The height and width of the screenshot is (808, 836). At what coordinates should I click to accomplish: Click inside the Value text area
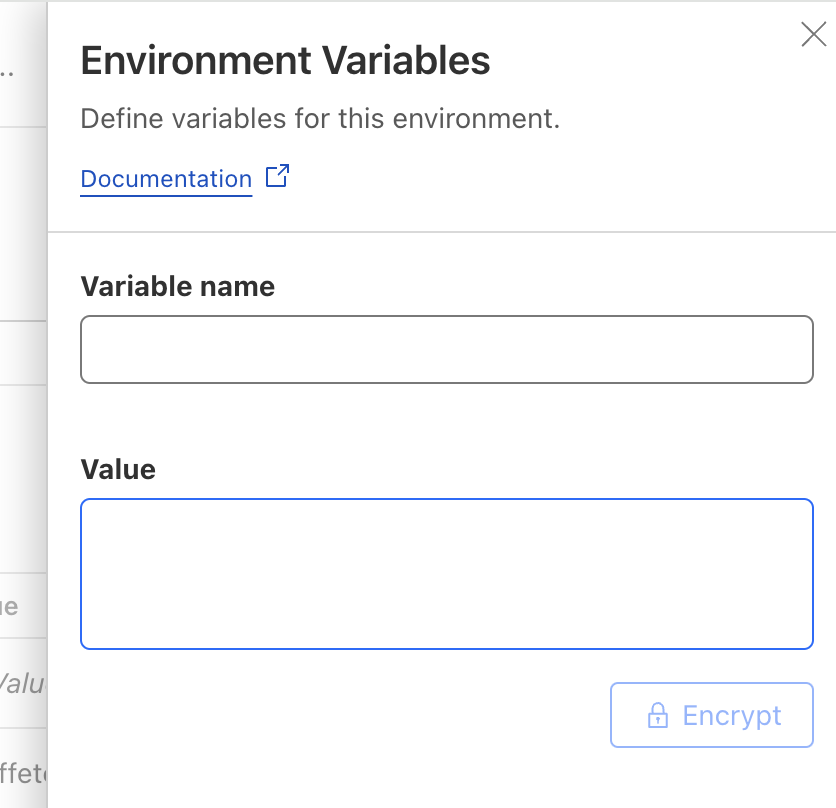click(x=446, y=574)
